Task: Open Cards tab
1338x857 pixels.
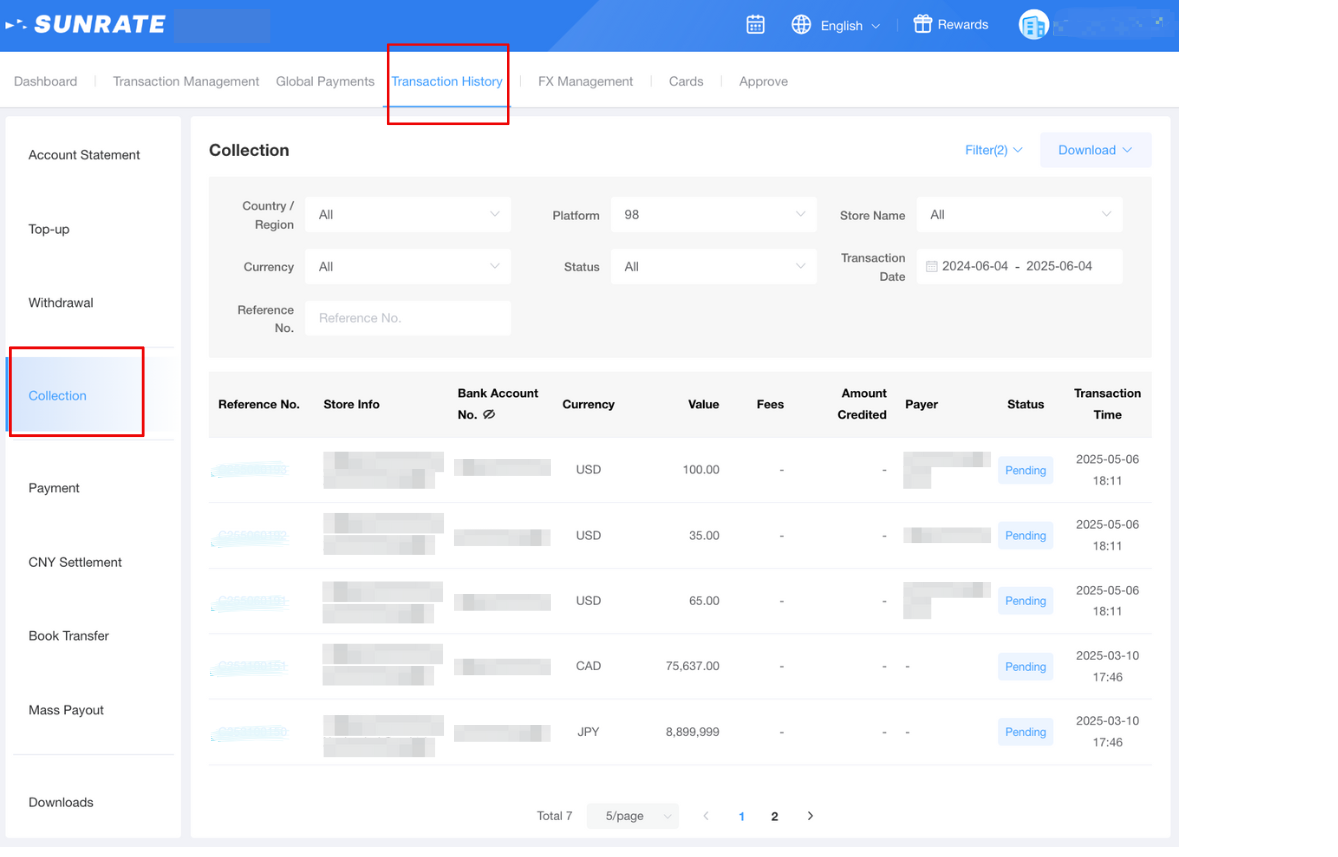Action: (x=686, y=82)
